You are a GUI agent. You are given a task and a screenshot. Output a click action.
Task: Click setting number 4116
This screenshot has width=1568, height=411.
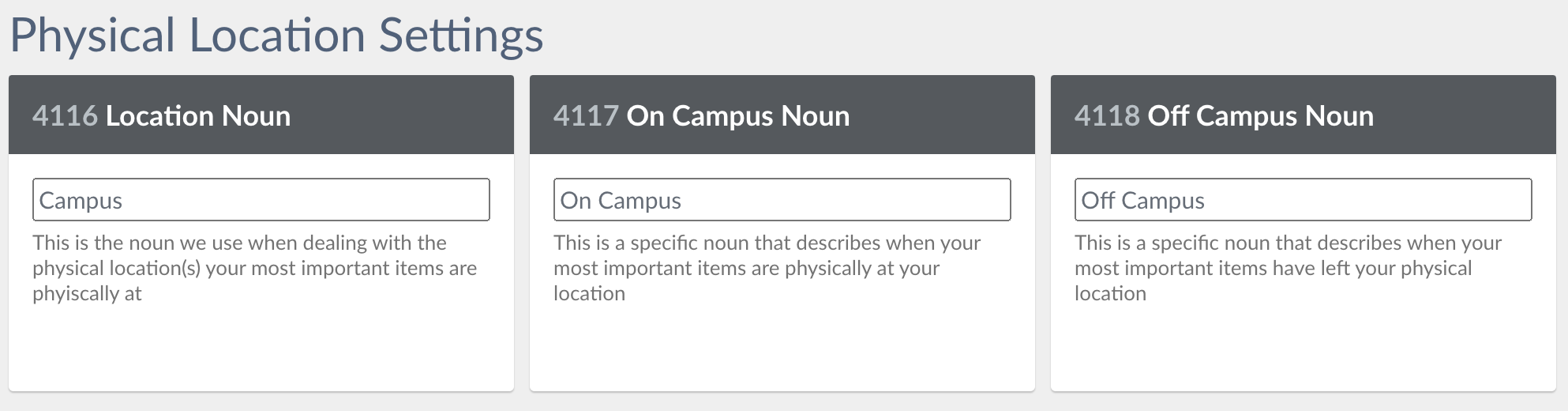[65, 116]
